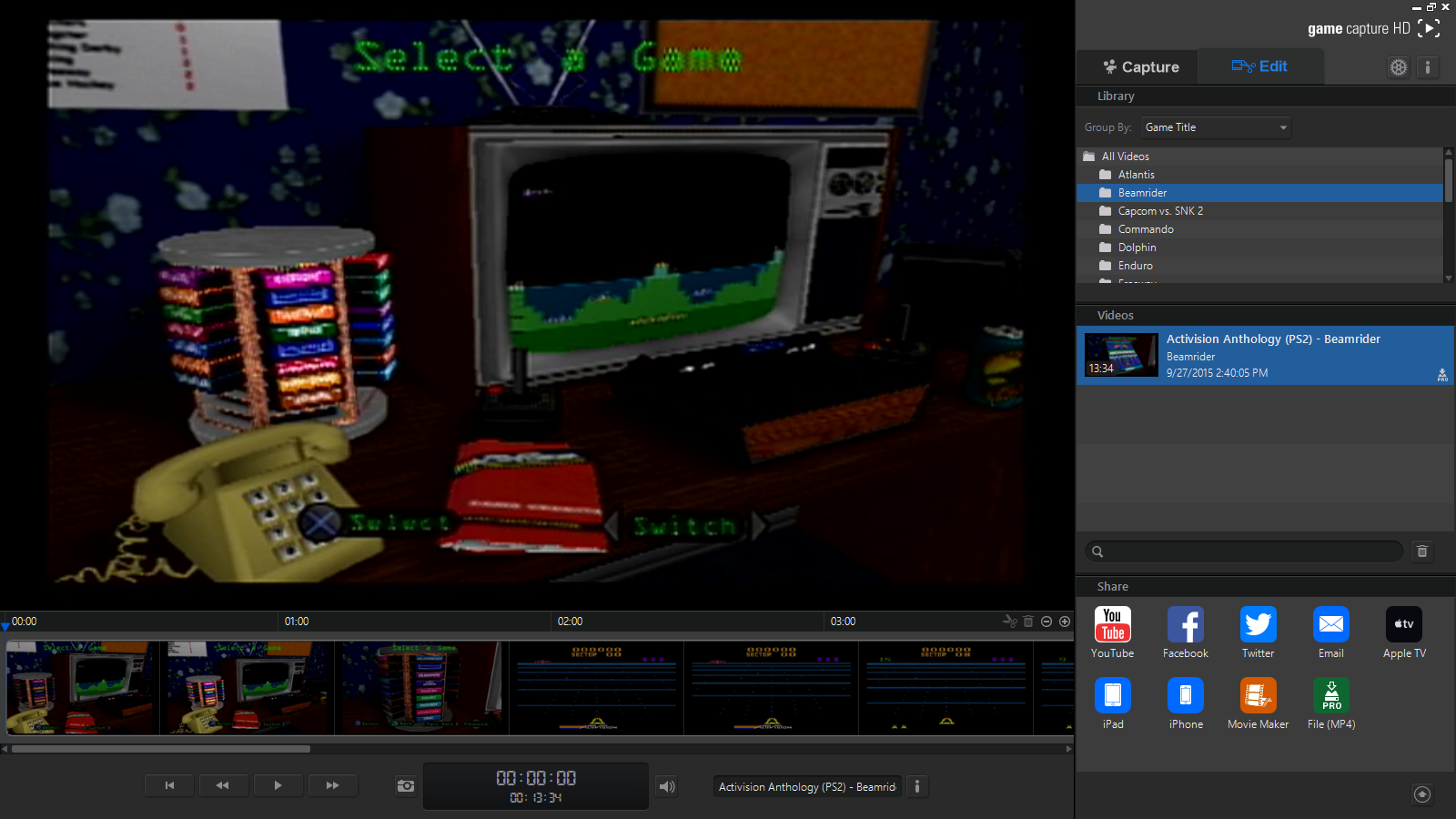Click the scissors split tool on the timeline
This screenshot has height=819, width=1456.
tap(1009, 622)
